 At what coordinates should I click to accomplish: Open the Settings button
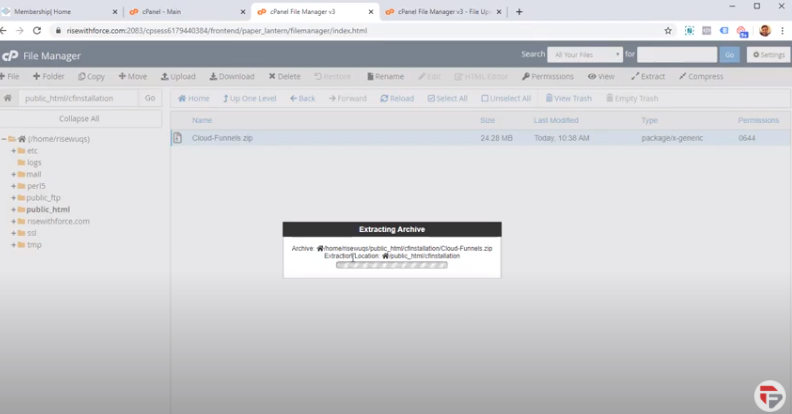coord(768,54)
